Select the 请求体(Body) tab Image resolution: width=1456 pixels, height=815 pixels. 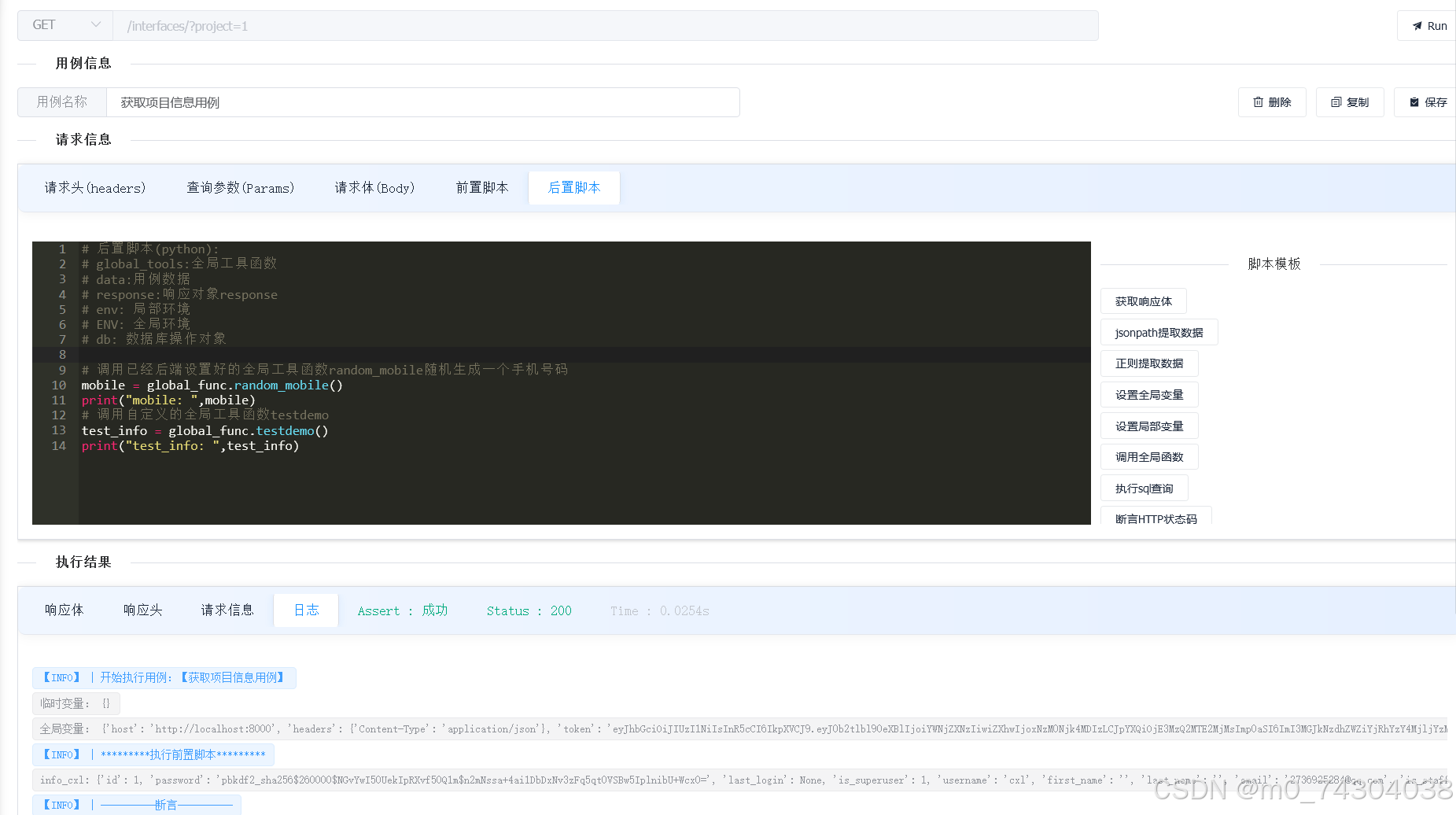[374, 187]
